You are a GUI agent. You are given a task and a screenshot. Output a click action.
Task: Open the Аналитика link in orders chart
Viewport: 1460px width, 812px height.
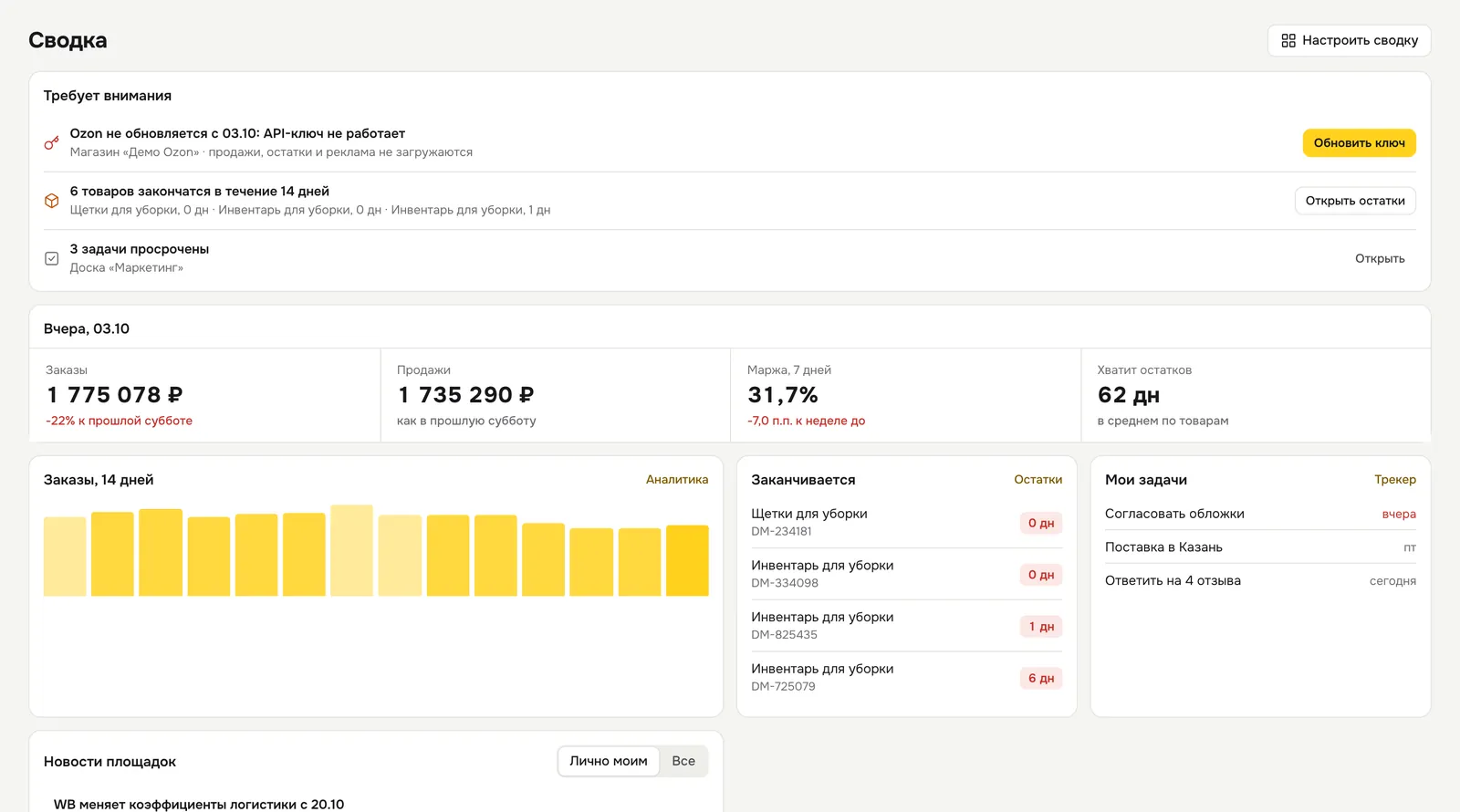[x=677, y=479]
